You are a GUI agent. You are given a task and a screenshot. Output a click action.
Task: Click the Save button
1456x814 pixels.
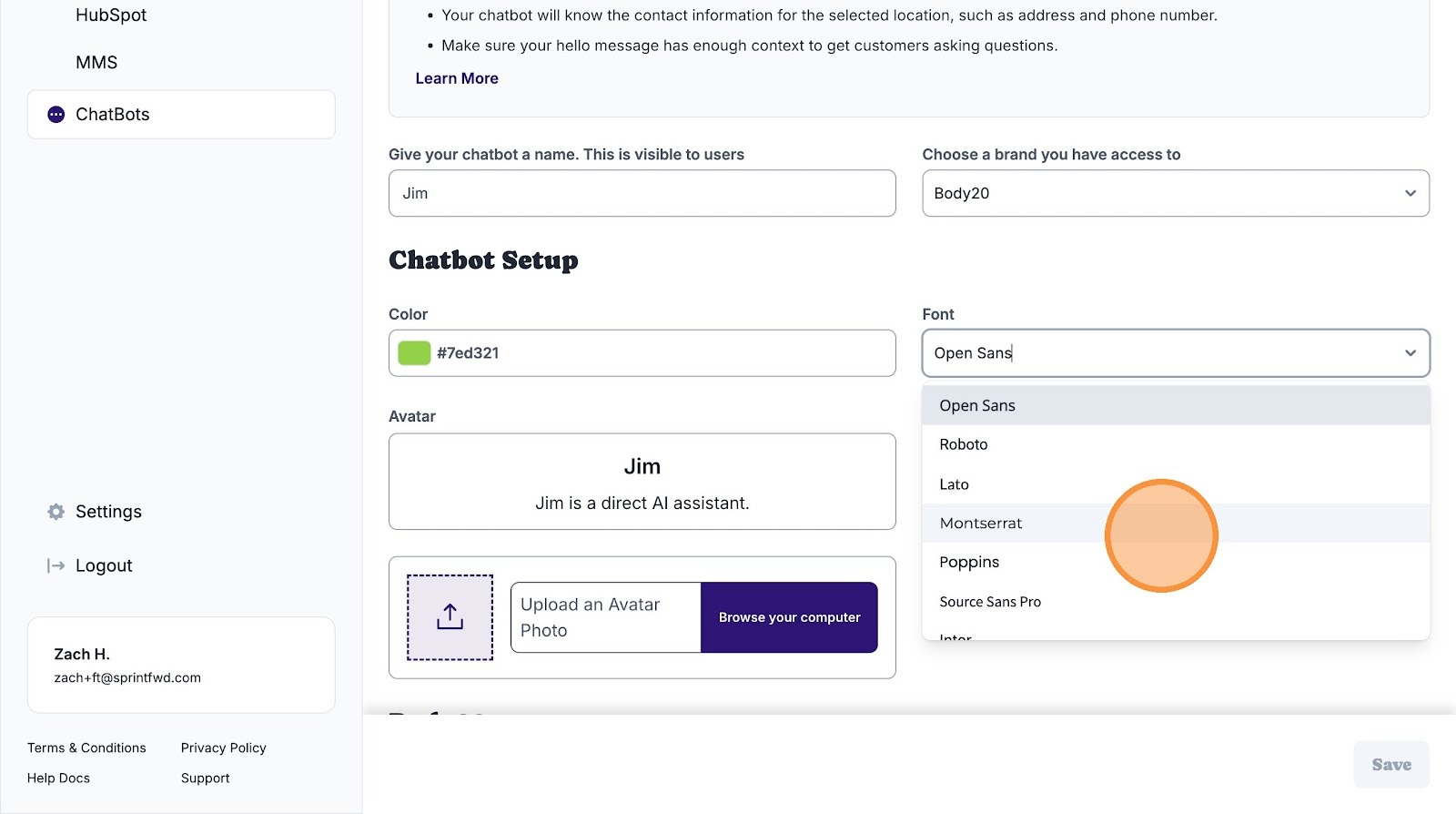[1390, 765]
